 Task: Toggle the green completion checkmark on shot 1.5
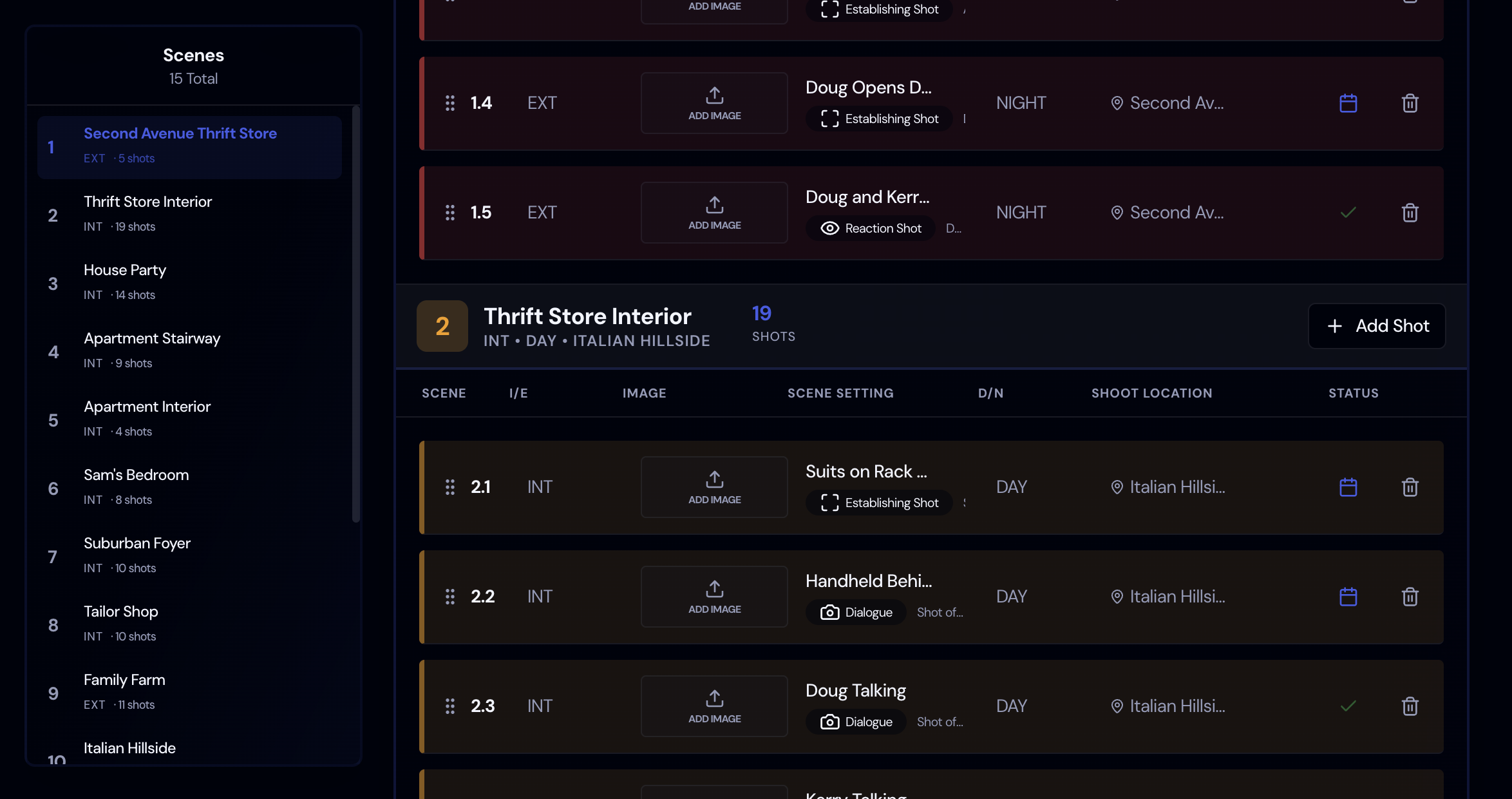(x=1348, y=213)
